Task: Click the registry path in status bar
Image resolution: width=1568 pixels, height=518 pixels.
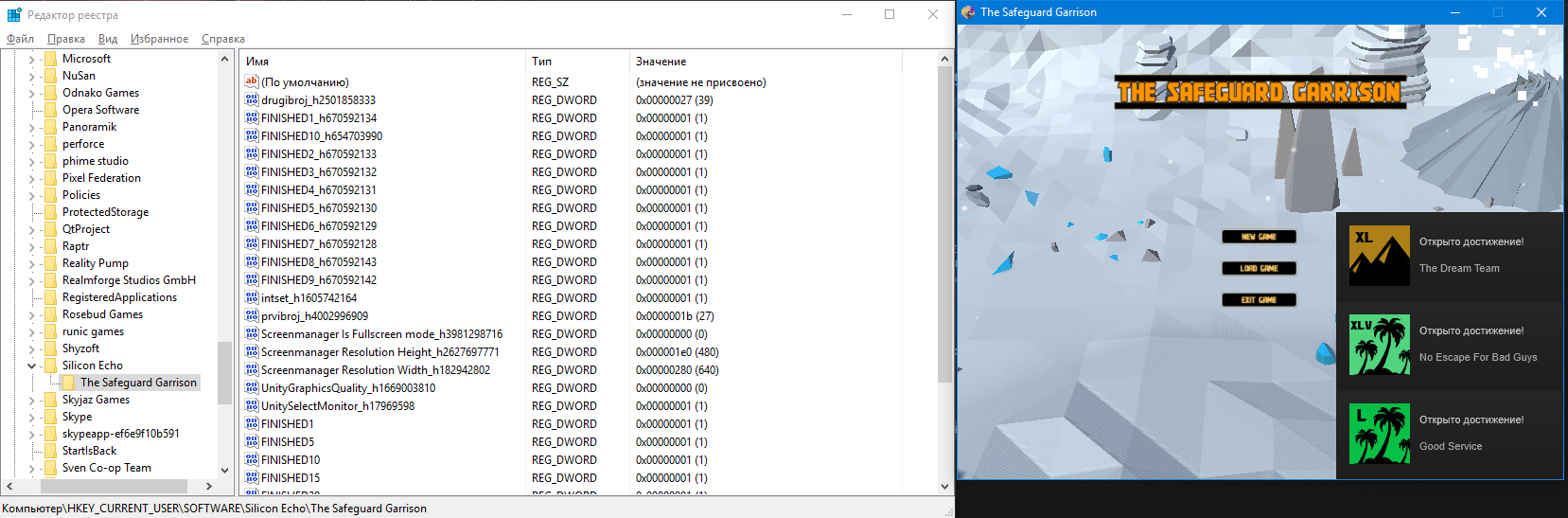Action: pyautogui.click(x=215, y=509)
